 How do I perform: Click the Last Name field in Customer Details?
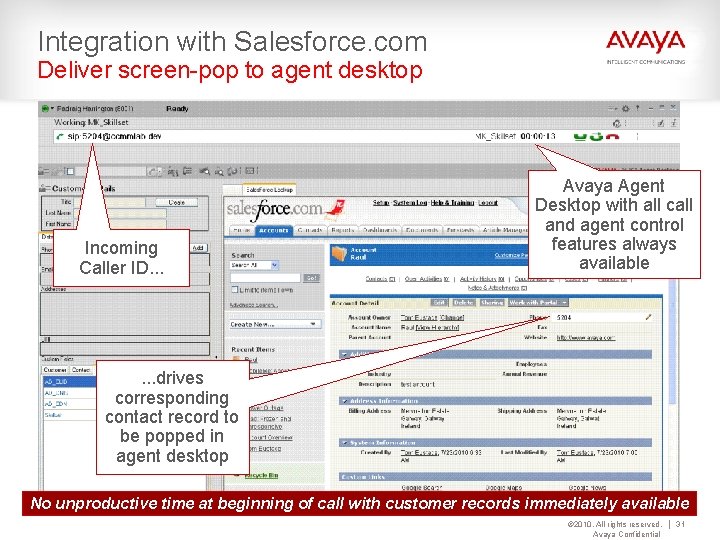point(119,213)
